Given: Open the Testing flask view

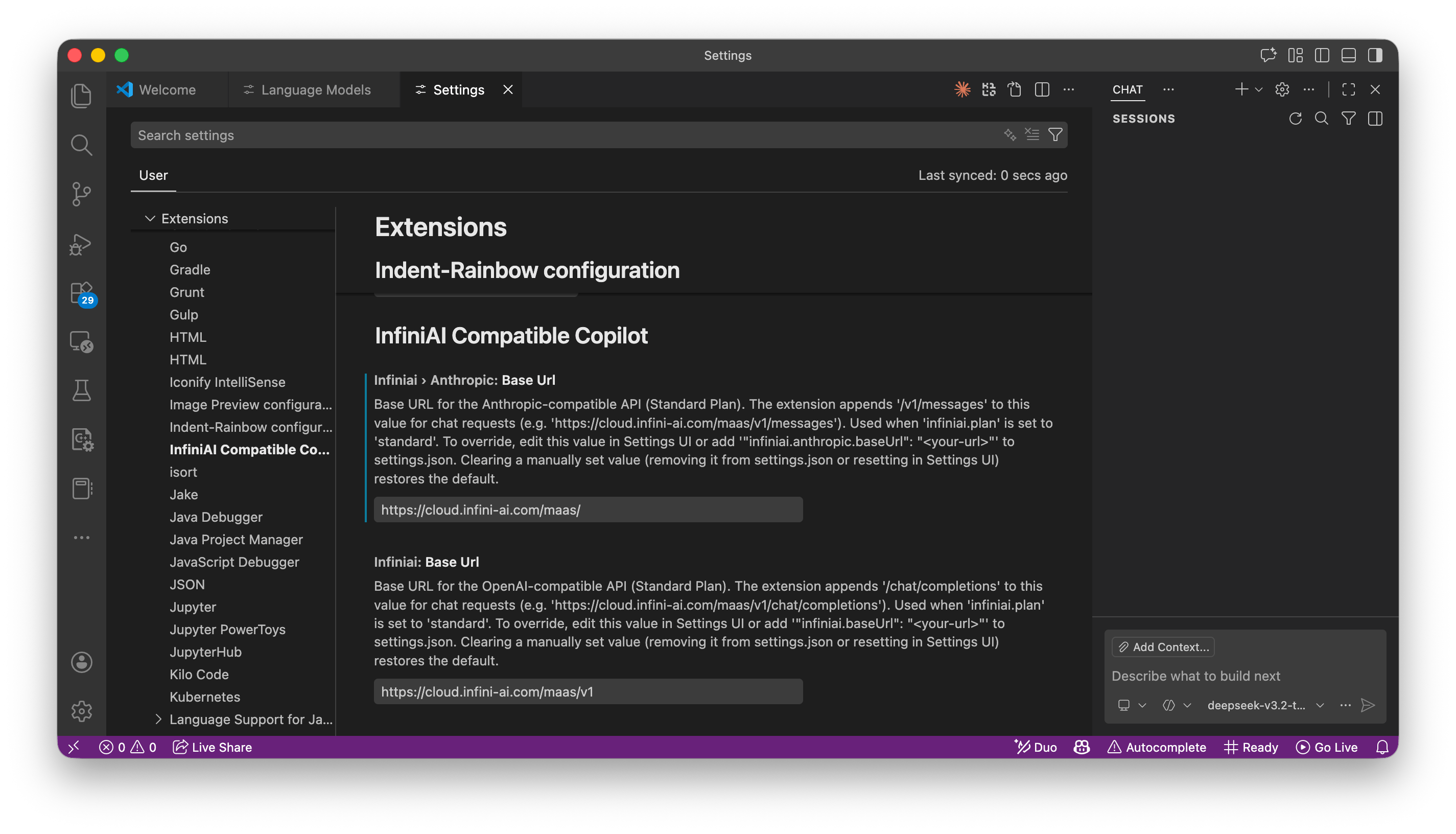Looking at the screenshot, I should 81,390.
